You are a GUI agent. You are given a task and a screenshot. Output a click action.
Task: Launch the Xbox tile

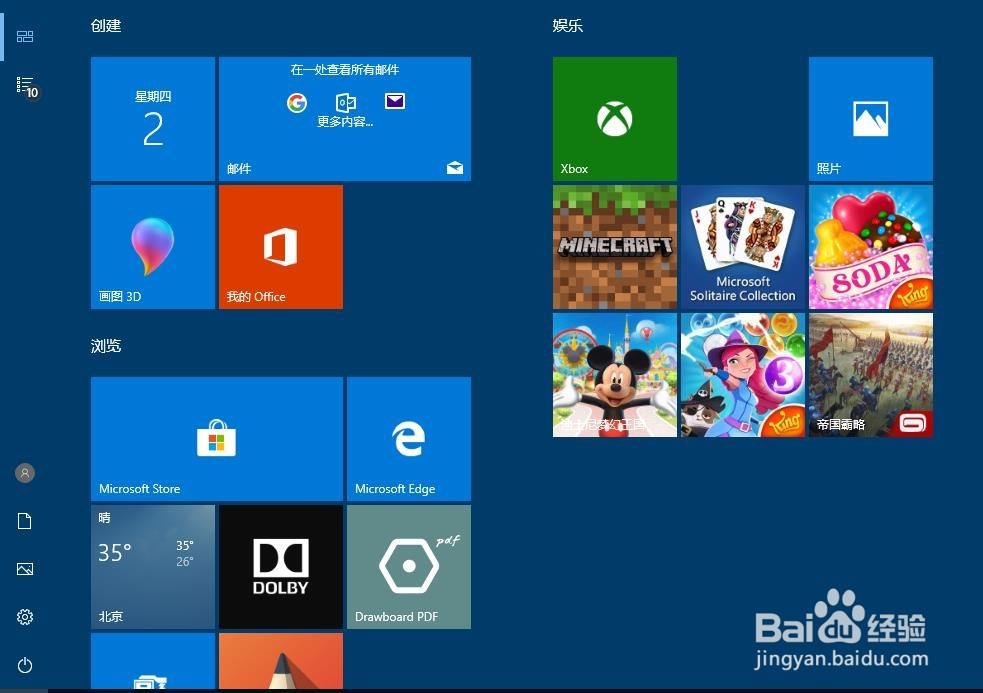point(615,119)
